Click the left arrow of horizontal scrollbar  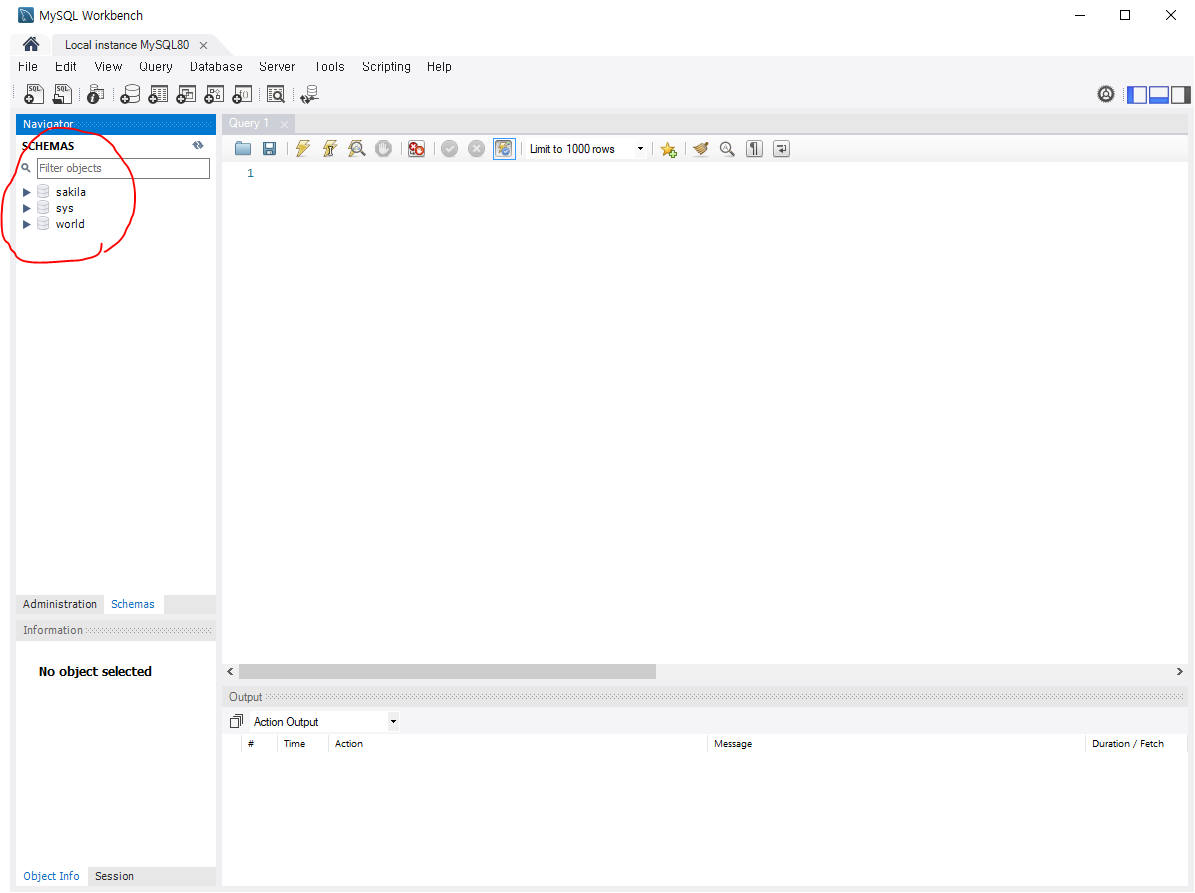230,671
